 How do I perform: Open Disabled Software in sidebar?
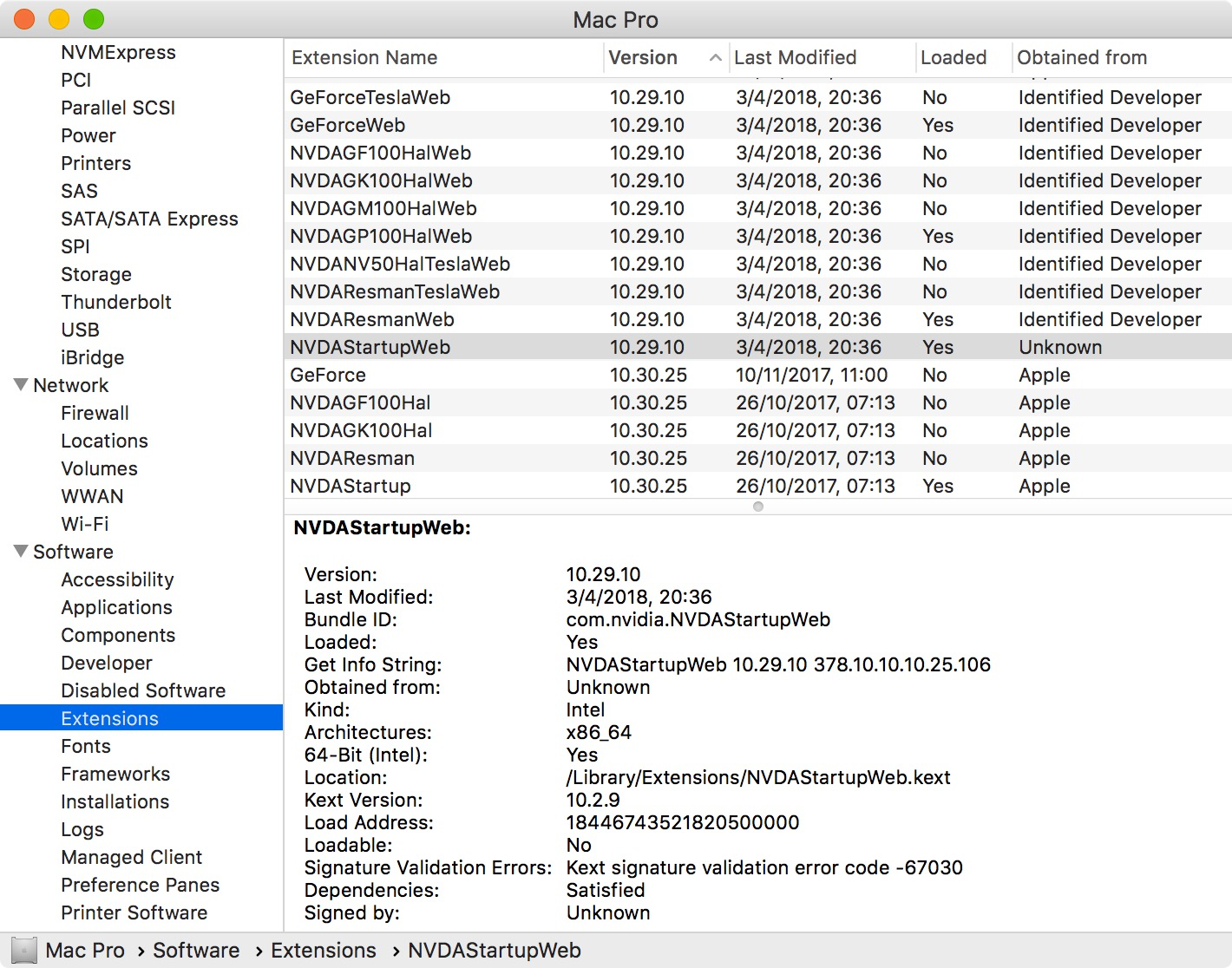click(x=143, y=690)
